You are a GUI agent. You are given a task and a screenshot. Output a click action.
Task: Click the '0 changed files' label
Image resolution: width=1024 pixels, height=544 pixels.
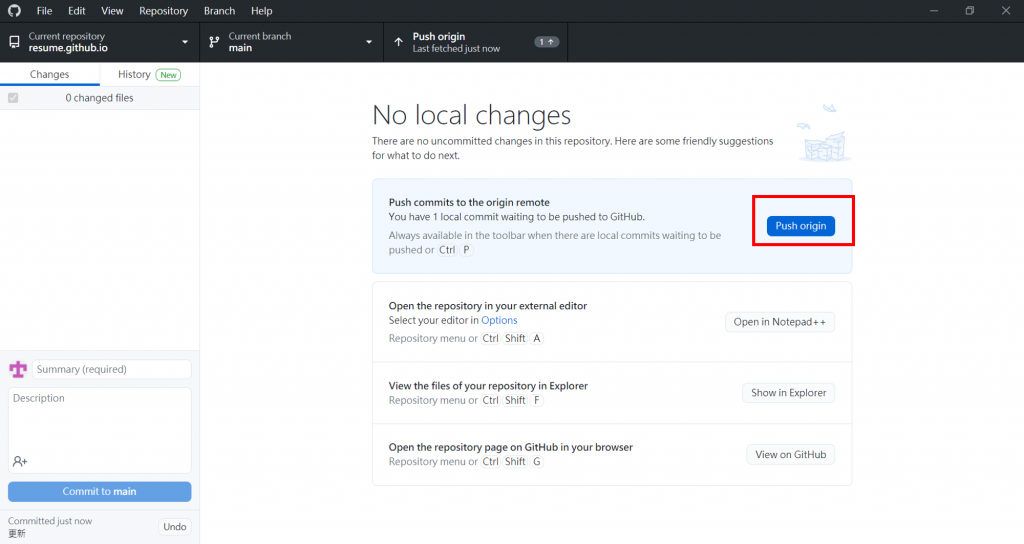pyautogui.click(x=99, y=98)
